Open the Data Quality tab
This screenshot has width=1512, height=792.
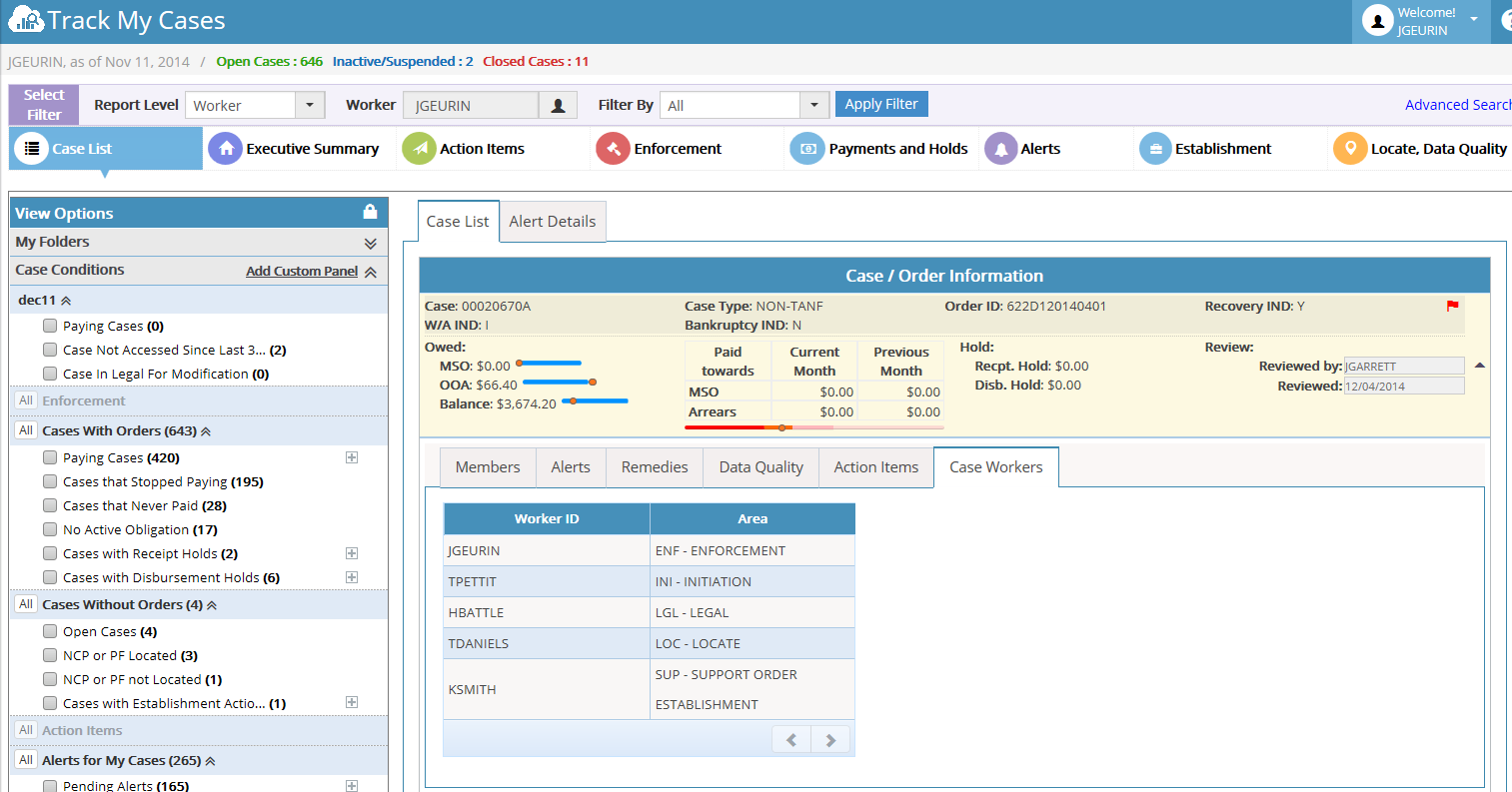click(761, 466)
